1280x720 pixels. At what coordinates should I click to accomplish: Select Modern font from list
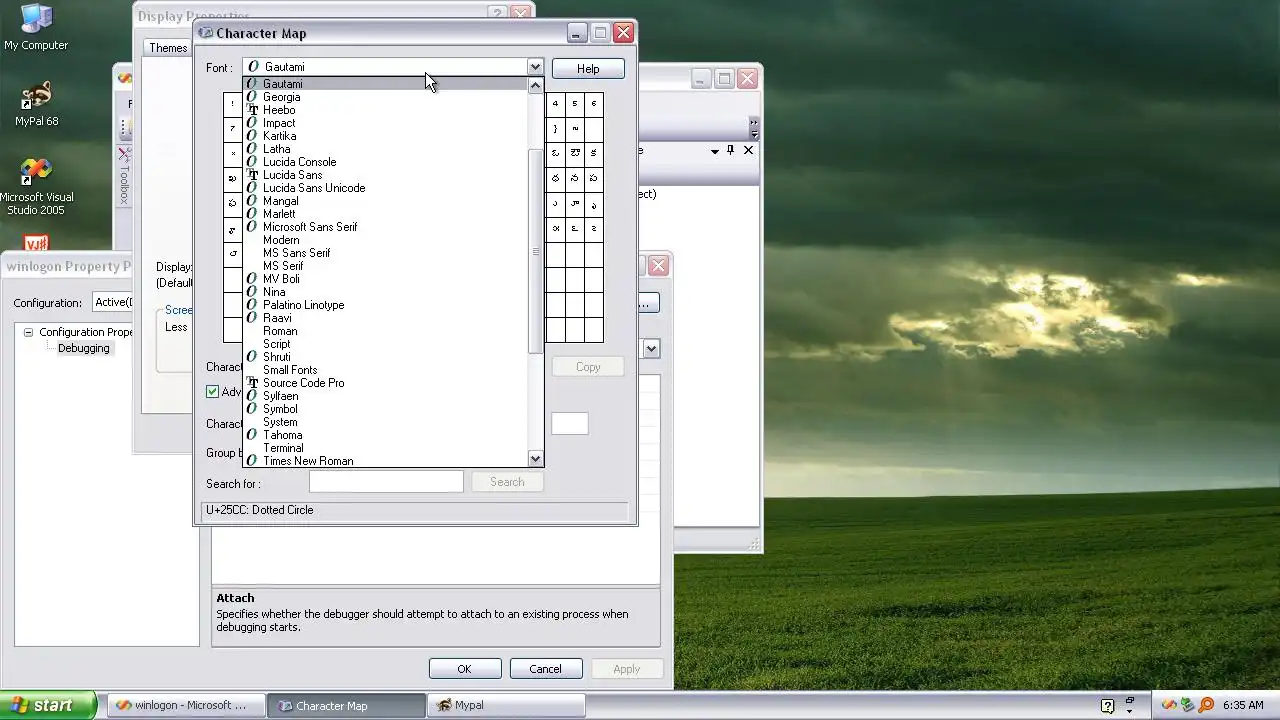[x=385, y=240]
